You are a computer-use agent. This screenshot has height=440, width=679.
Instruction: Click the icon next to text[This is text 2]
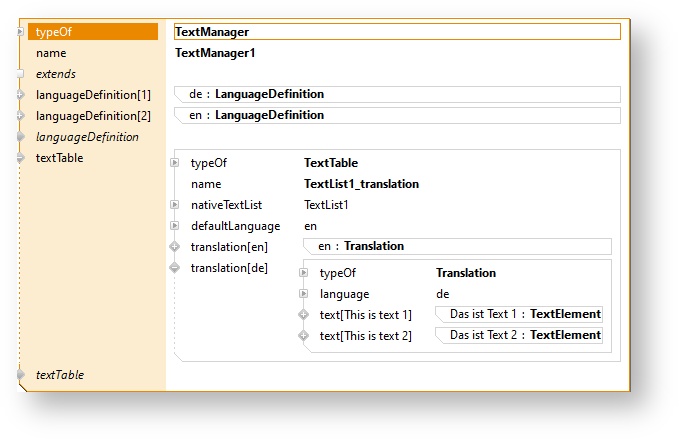click(304, 336)
